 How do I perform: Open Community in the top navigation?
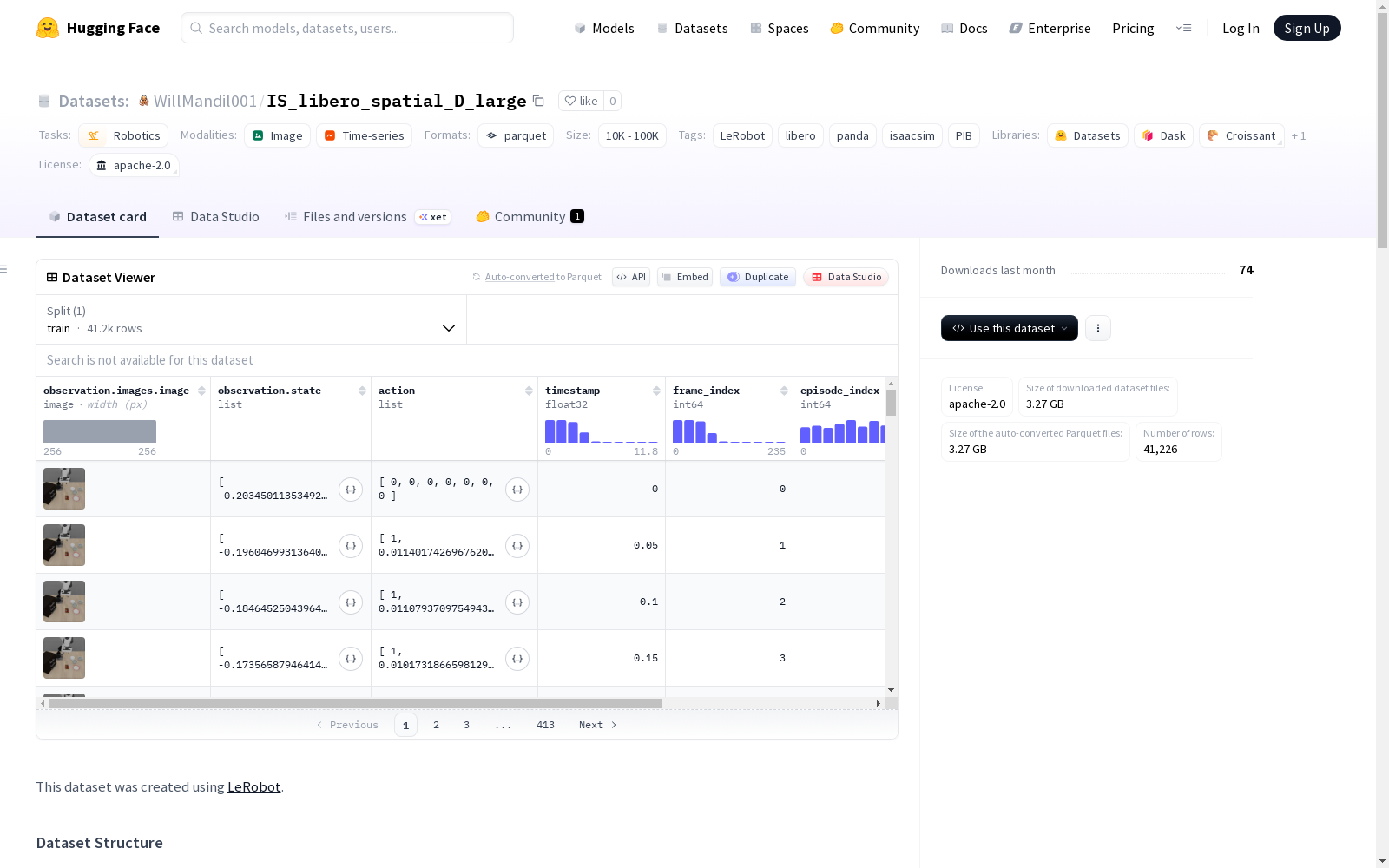(875, 28)
